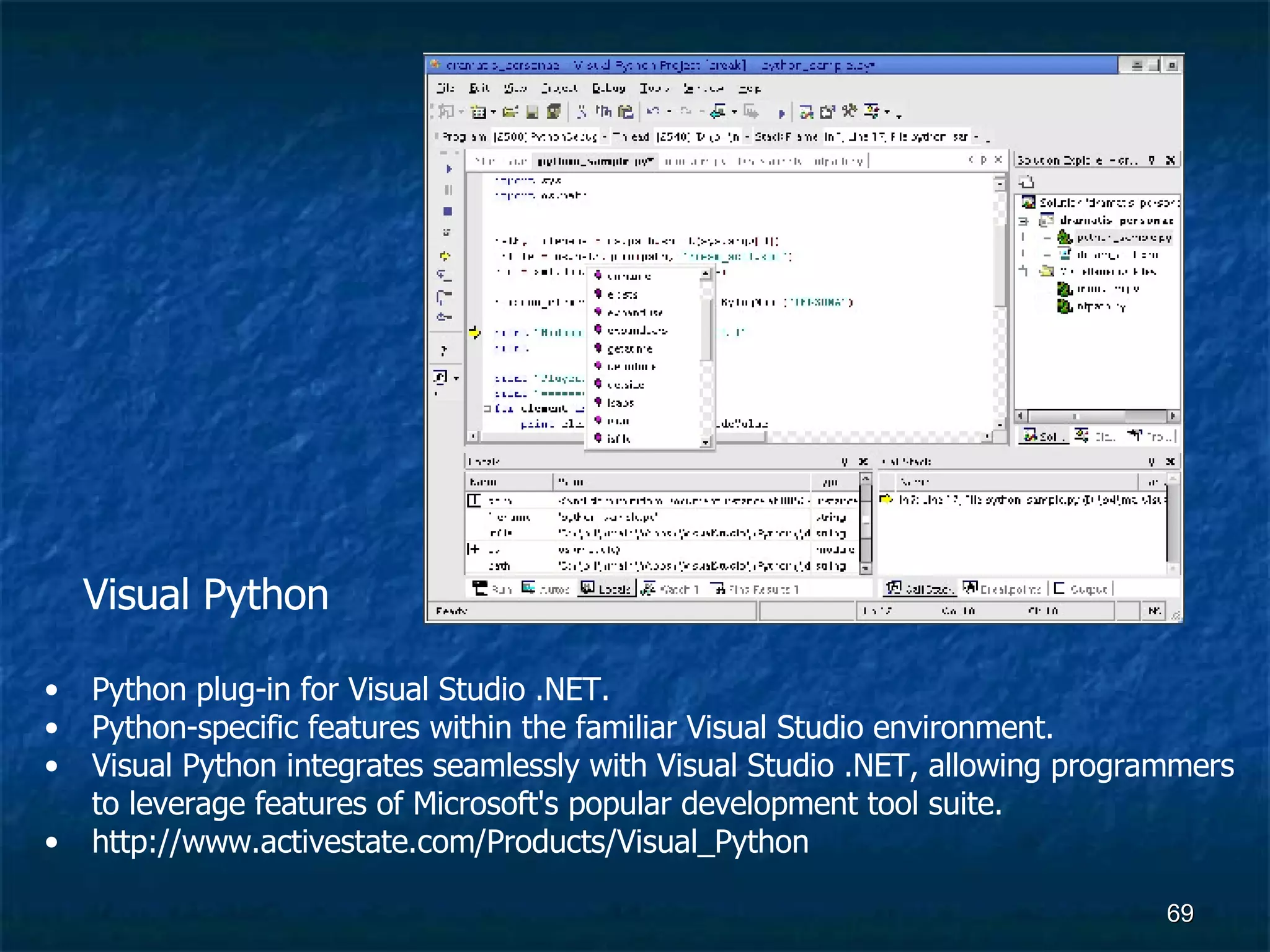
Task: Click the Stop Debugging square icon
Action: (448, 211)
